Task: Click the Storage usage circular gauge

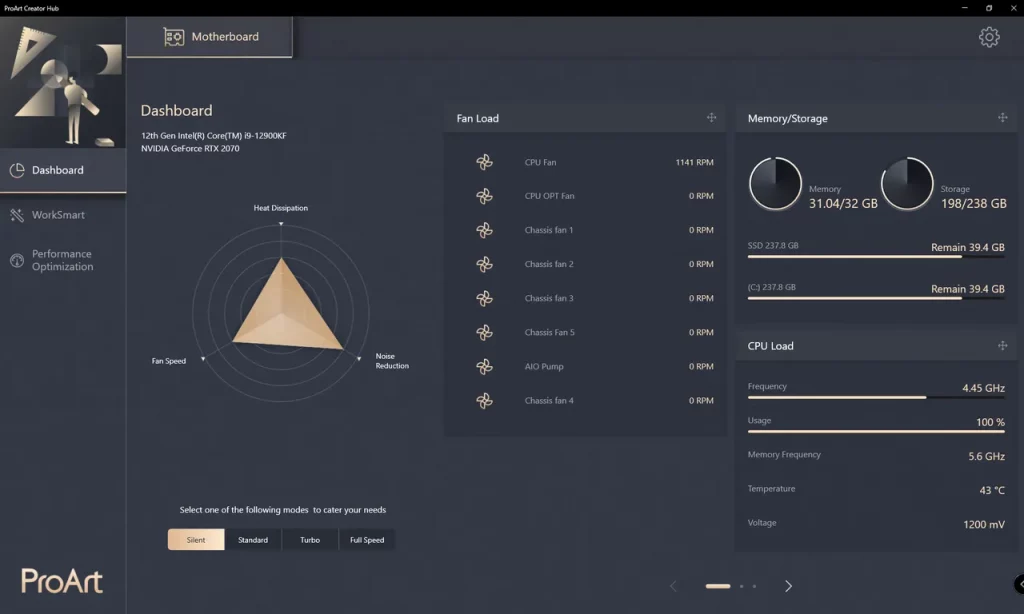Action: [x=907, y=184]
